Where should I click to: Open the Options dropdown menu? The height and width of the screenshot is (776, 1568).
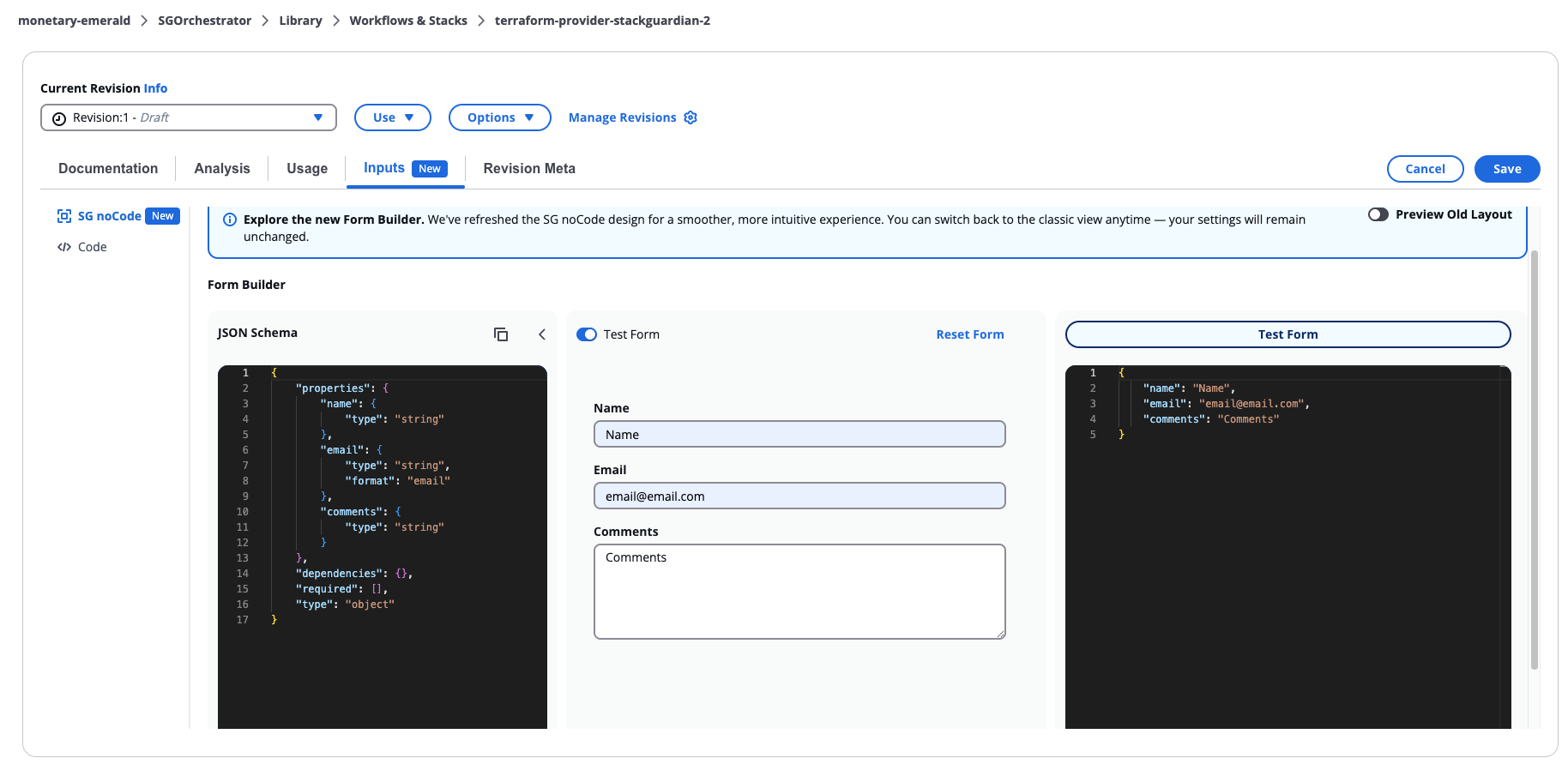[x=500, y=117]
